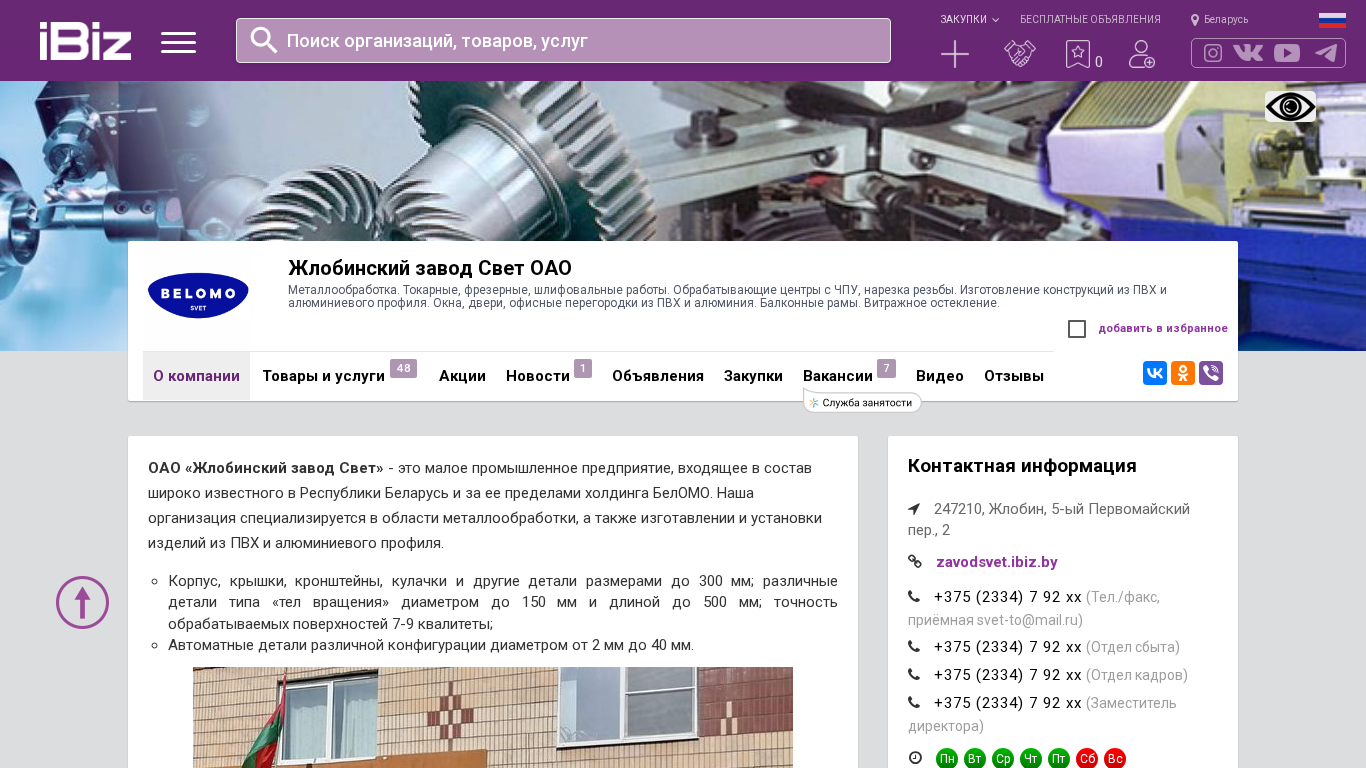Screen dimensions: 1366x768
Task: Click the Вс day-off indicator
Action: pyautogui.click(x=1115, y=759)
